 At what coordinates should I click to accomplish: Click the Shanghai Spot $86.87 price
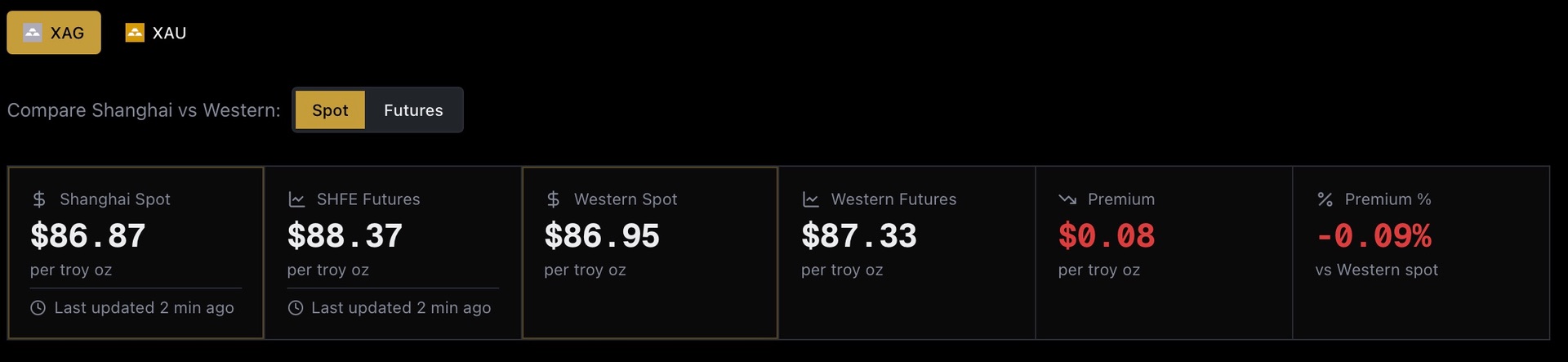tap(88, 236)
